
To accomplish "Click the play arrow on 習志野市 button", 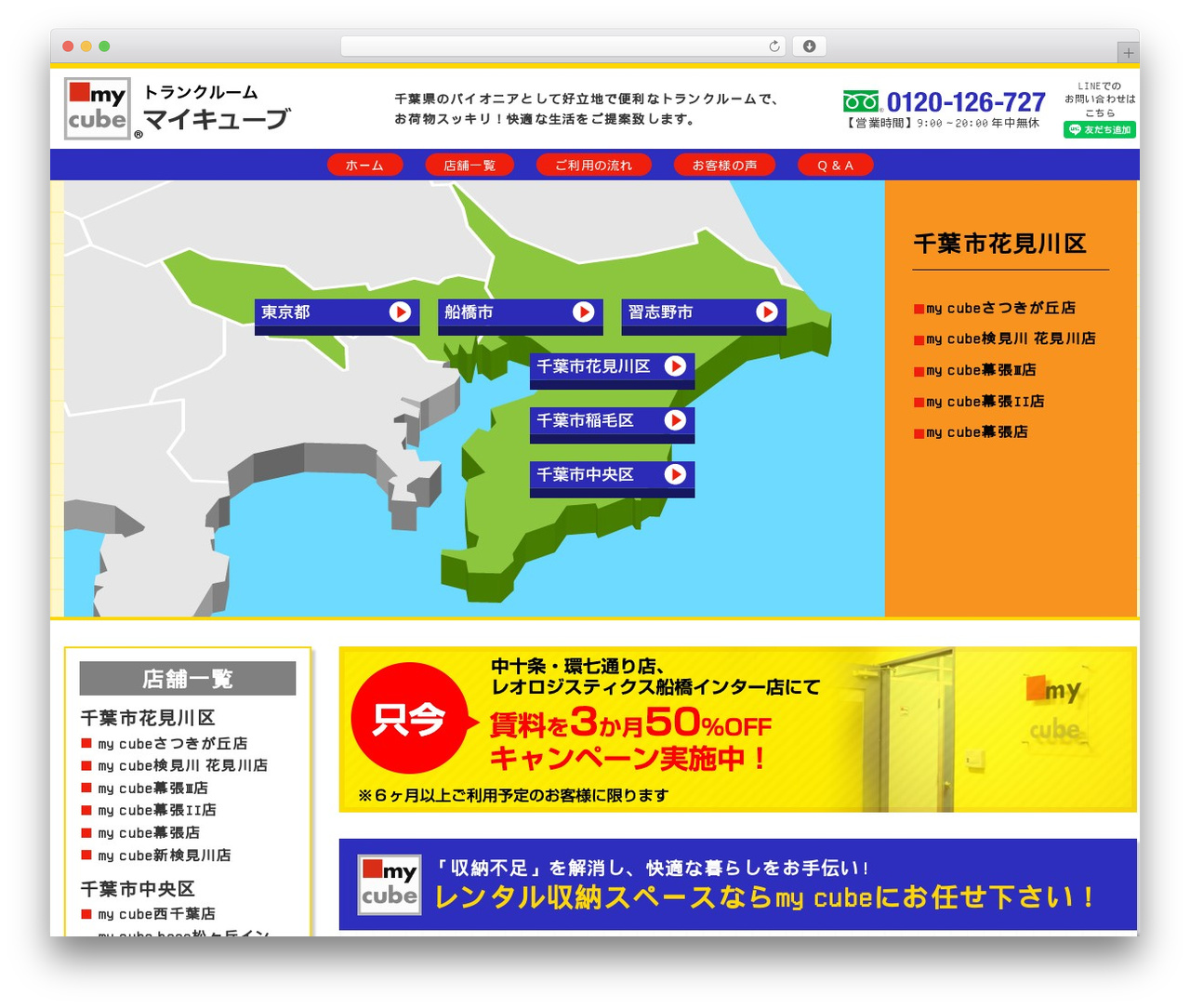I will (x=766, y=312).
